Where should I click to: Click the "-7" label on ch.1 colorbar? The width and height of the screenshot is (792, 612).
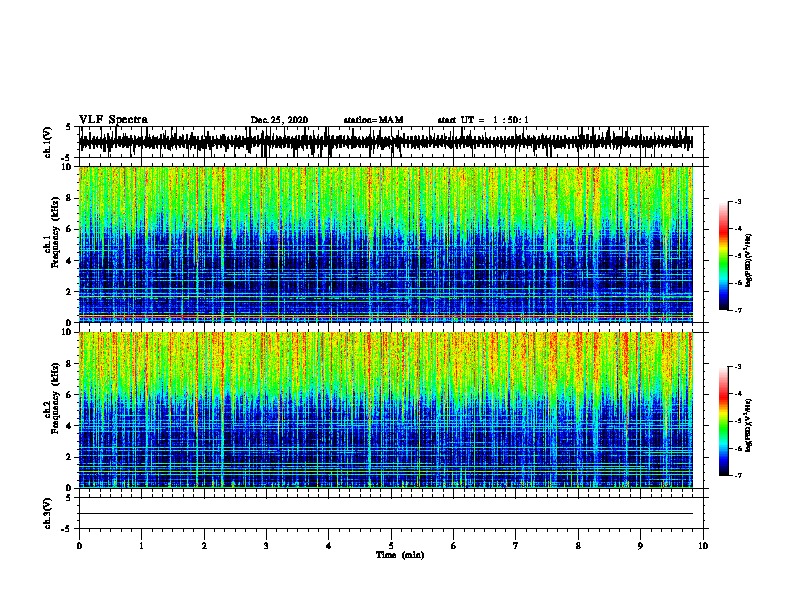click(x=737, y=311)
